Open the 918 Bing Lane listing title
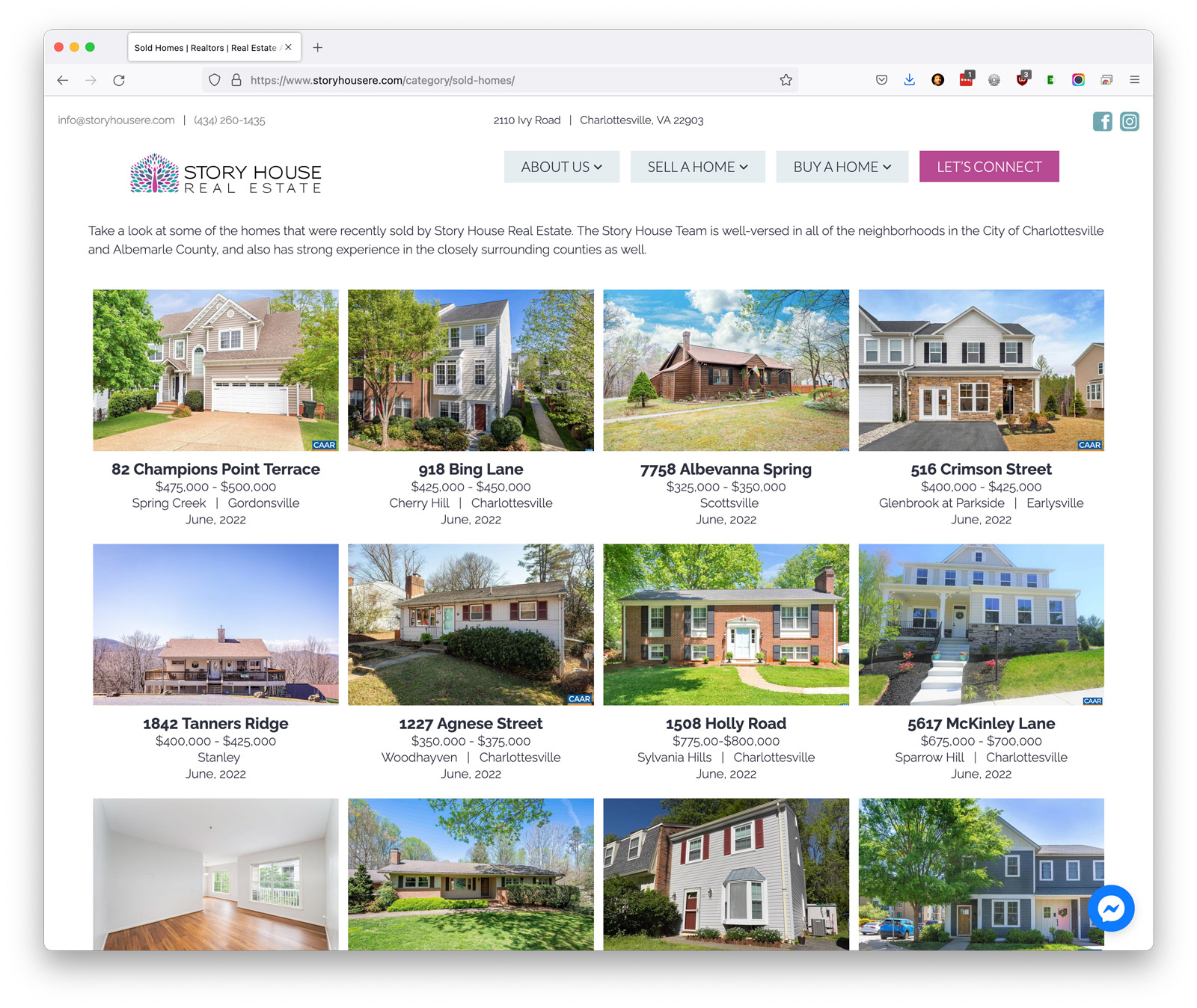The width and height of the screenshot is (1197, 1008). click(471, 469)
